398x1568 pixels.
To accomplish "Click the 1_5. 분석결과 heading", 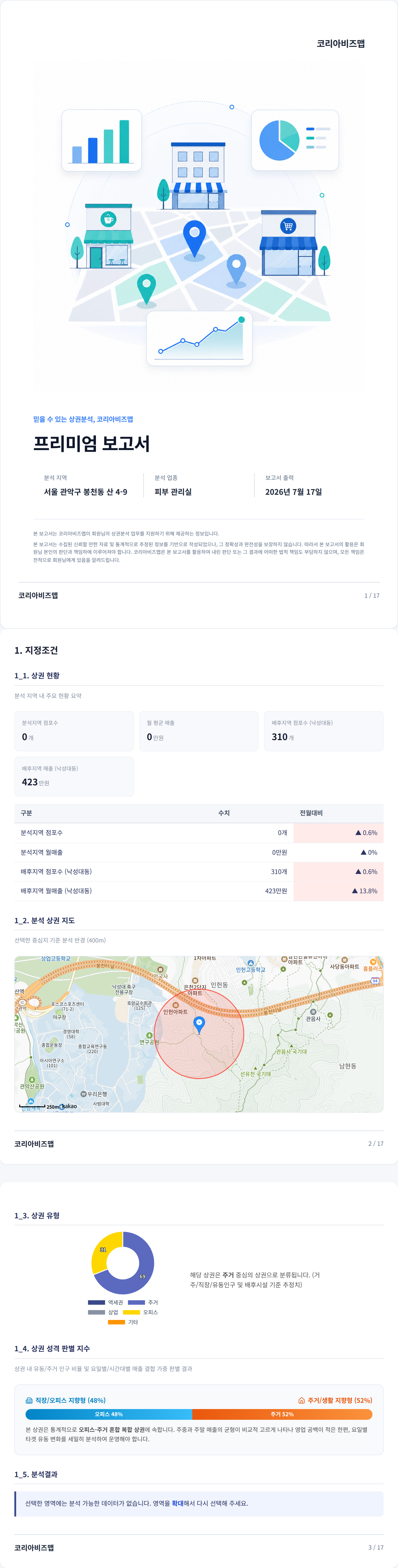I will tap(36, 1474).
